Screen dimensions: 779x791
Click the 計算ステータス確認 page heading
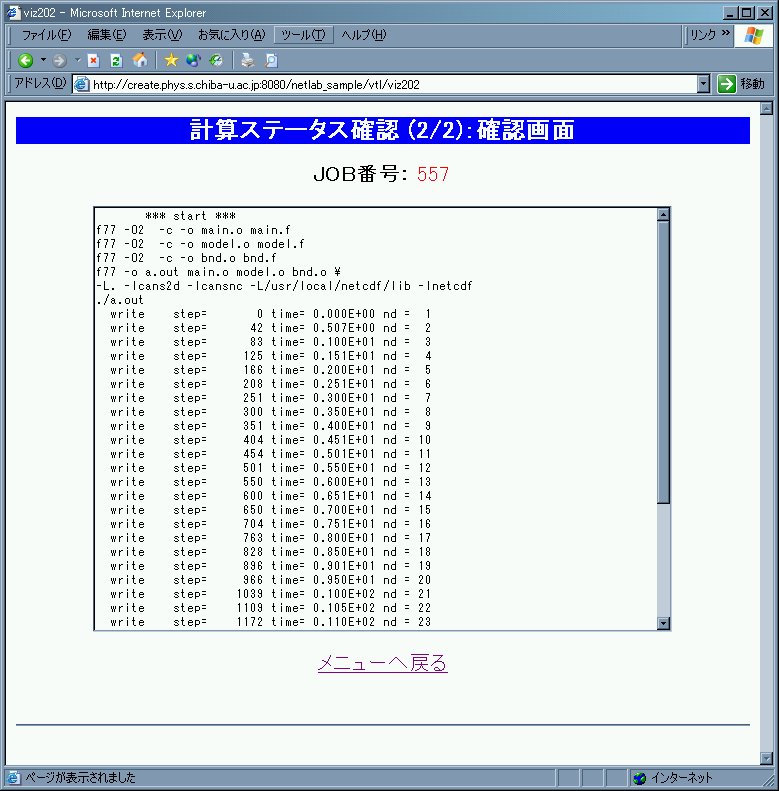[x=382, y=130]
